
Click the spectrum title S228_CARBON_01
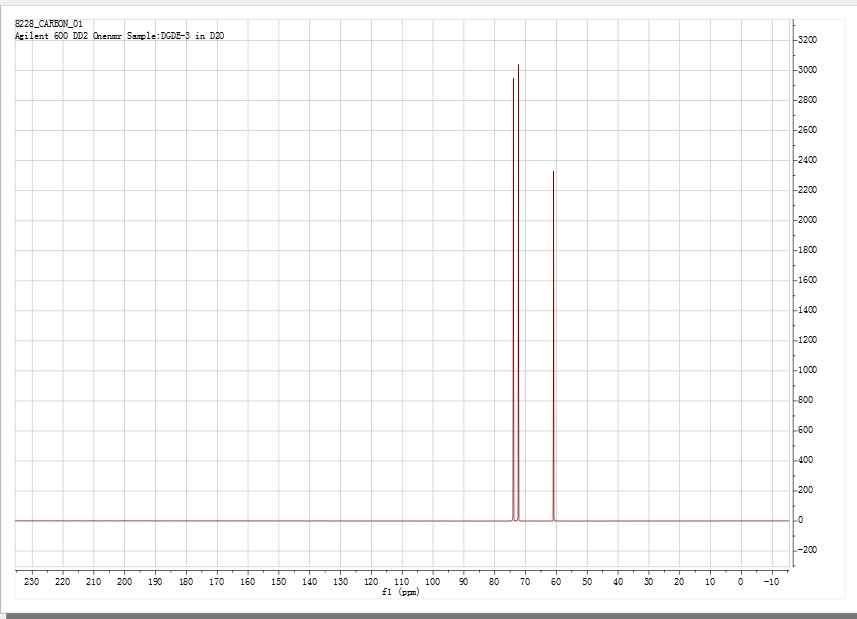48,23
